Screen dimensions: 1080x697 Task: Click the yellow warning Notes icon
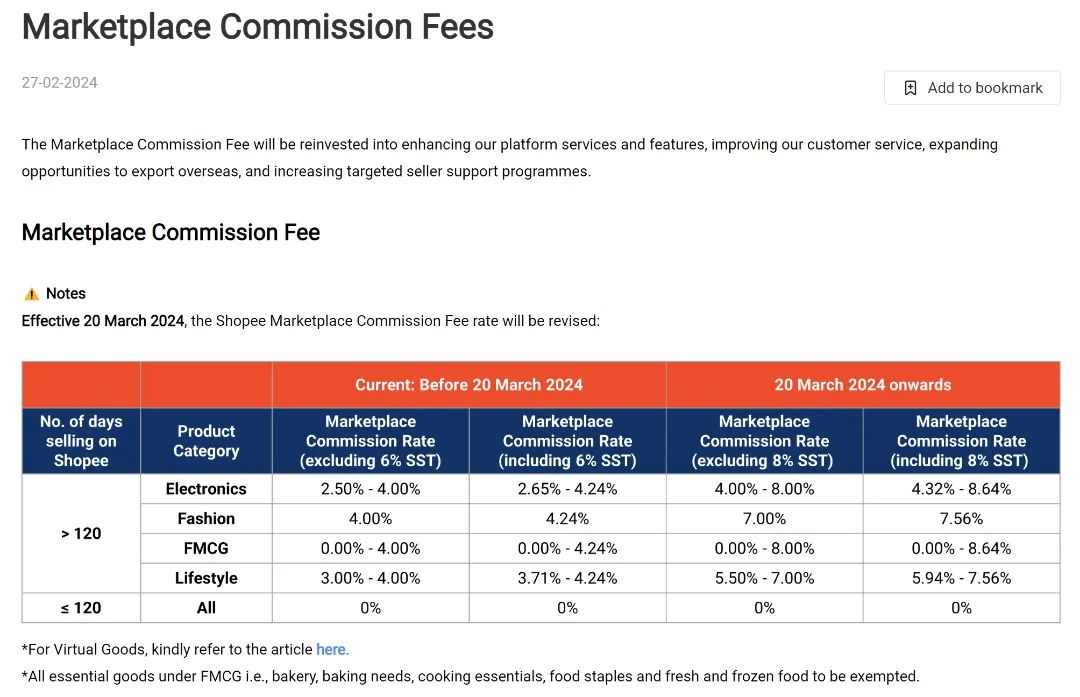pyautogui.click(x=32, y=294)
